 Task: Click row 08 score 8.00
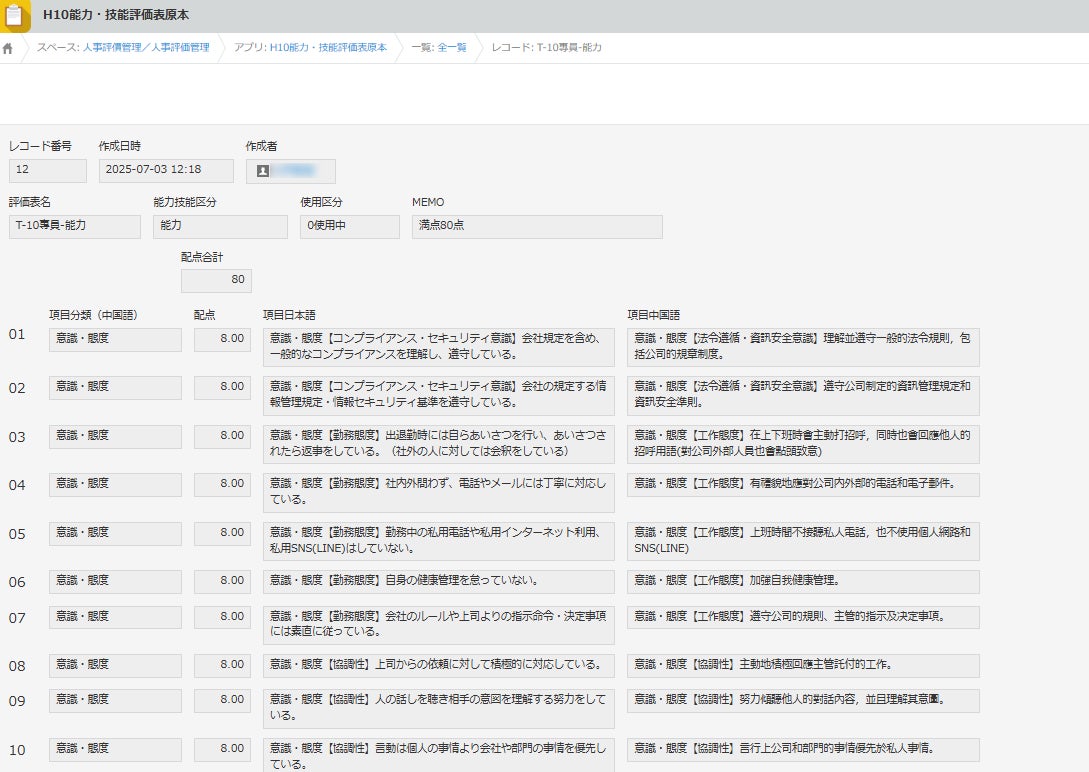tap(222, 666)
